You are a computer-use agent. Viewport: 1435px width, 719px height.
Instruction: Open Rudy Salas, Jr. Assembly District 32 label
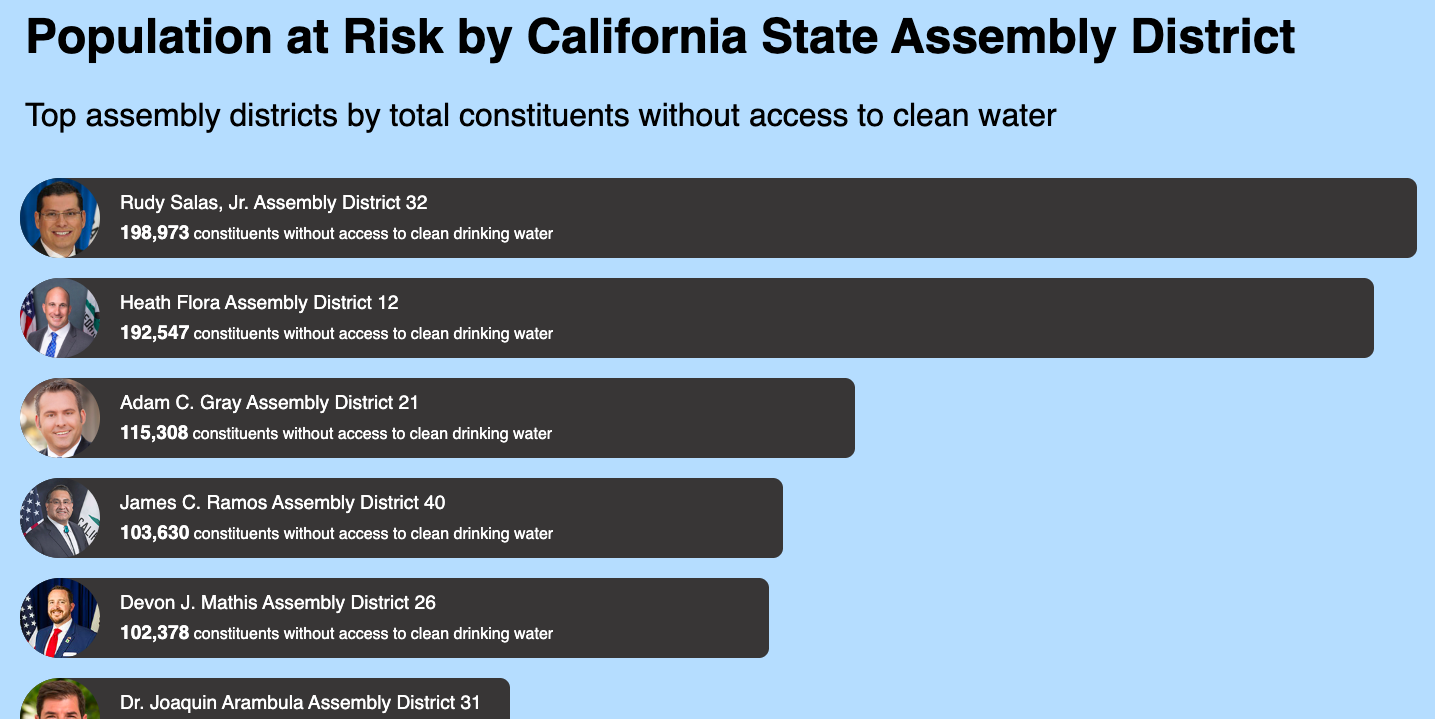[x=274, y=203]
